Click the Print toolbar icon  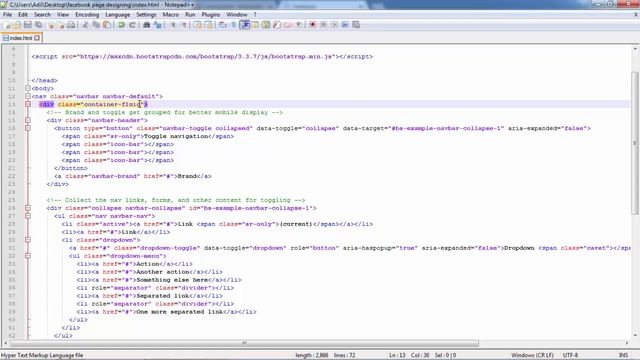(71, 25)
